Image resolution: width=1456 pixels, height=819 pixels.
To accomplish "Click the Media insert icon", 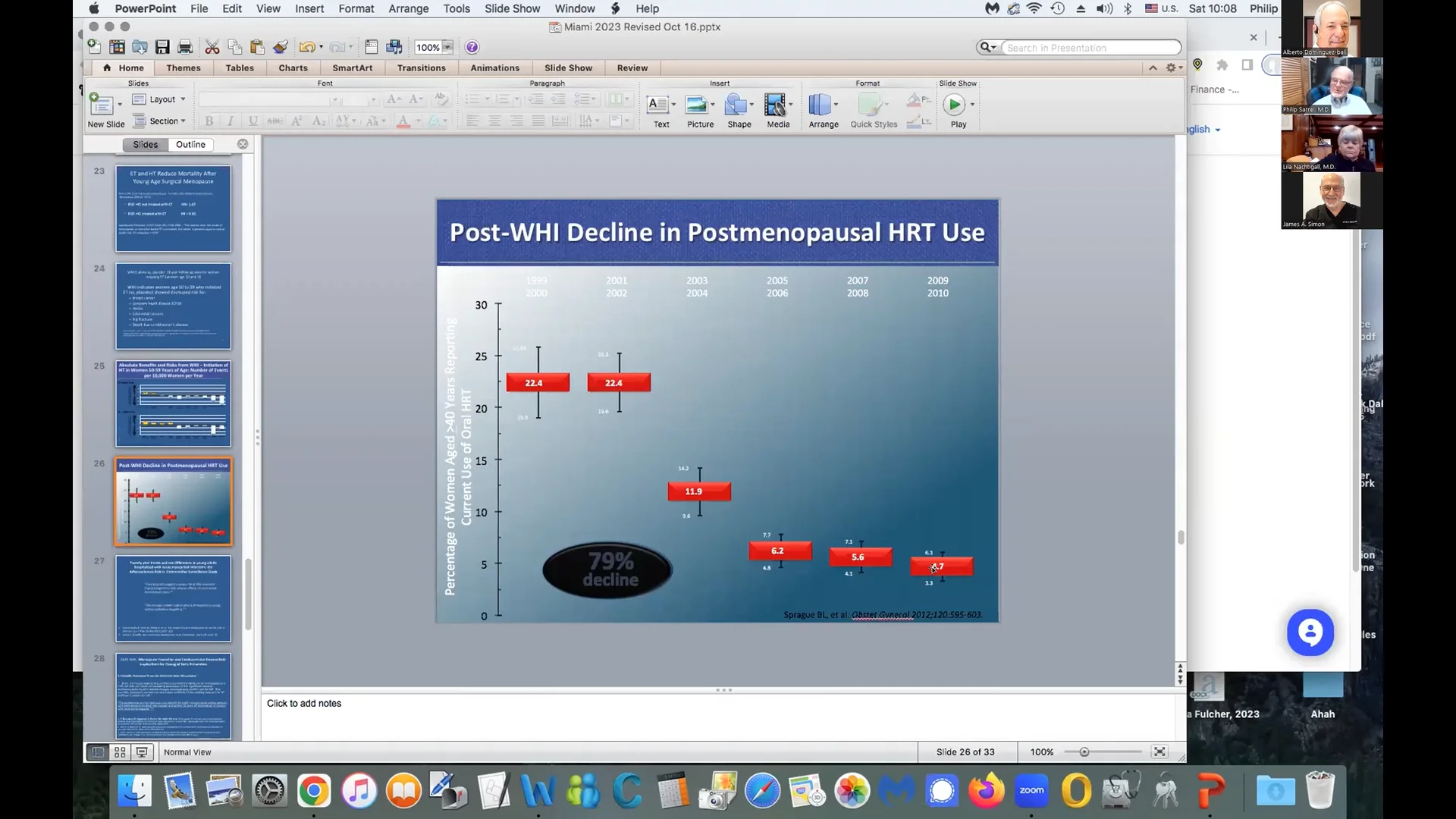I will coord(774,104).
